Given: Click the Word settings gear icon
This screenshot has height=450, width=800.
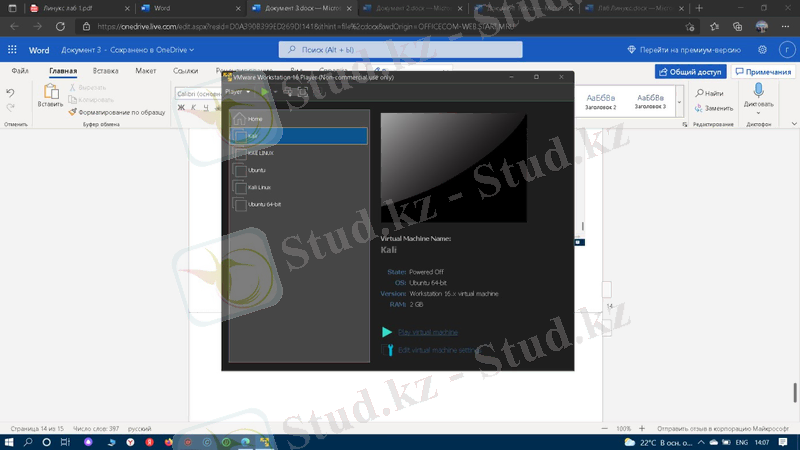Looking at the screenshot, I should [x=762, y=49].
